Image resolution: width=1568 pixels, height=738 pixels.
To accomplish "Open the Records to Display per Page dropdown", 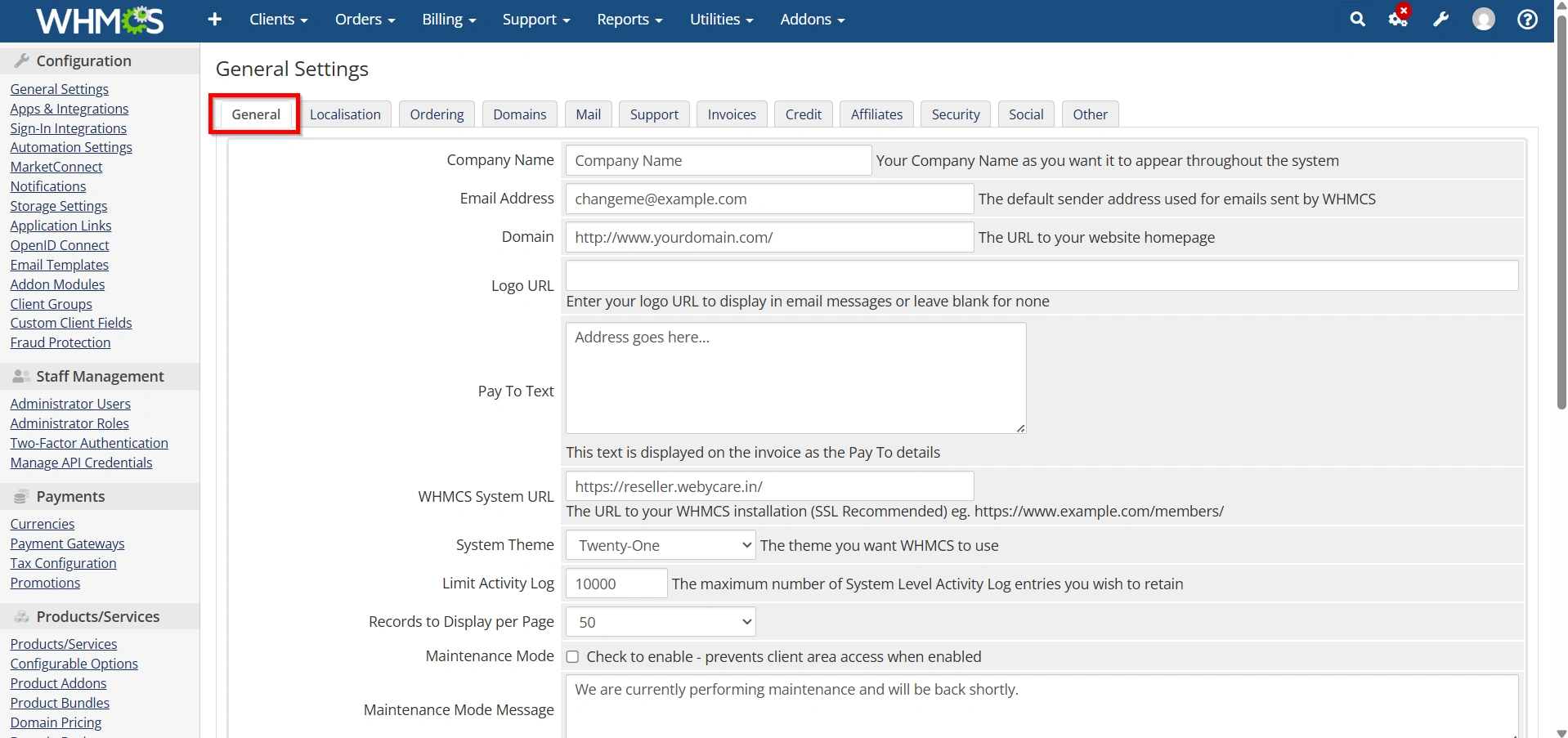I will (x=661, y=622).
